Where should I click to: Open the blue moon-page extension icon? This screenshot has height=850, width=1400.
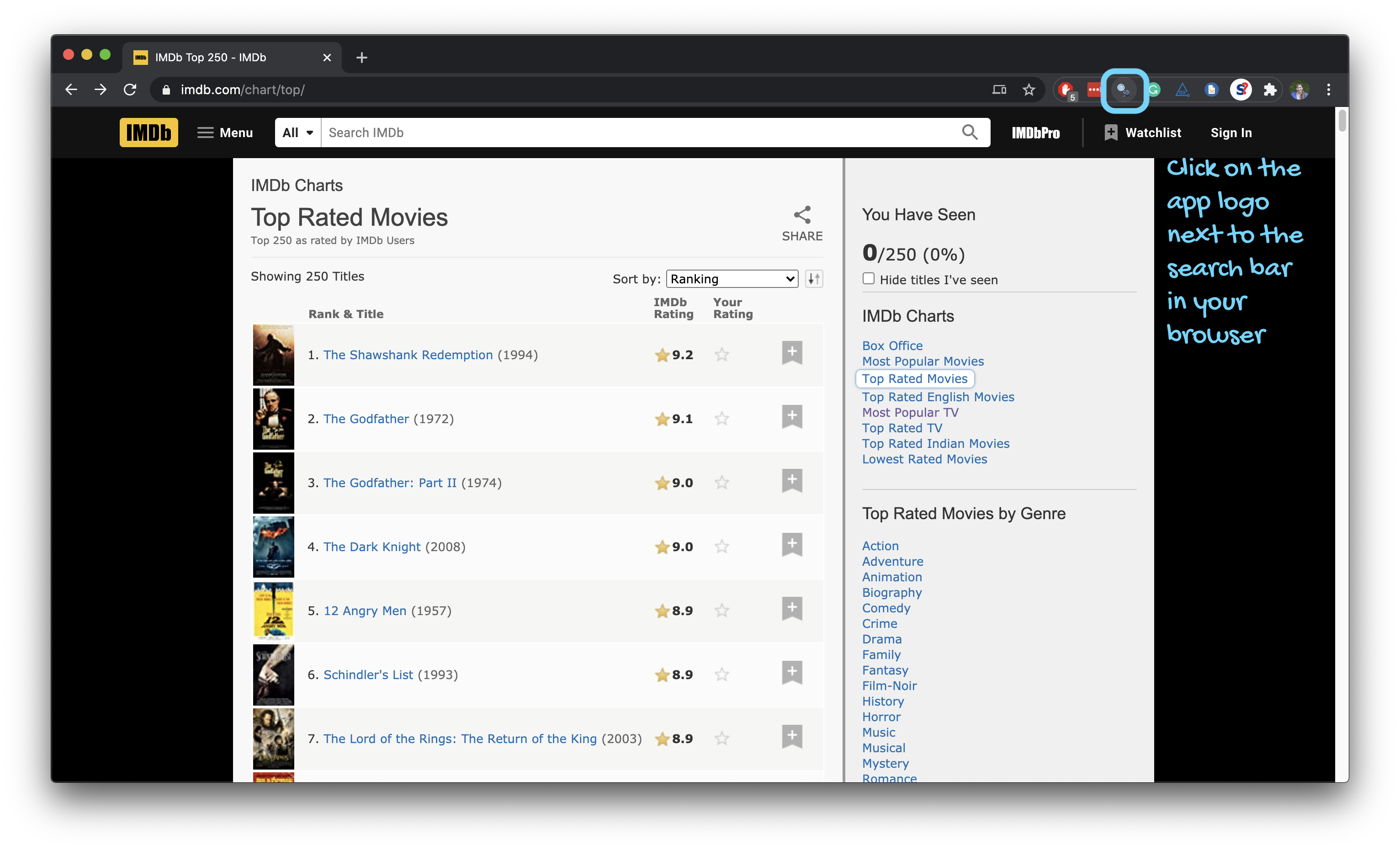[x=1211, y=90]
